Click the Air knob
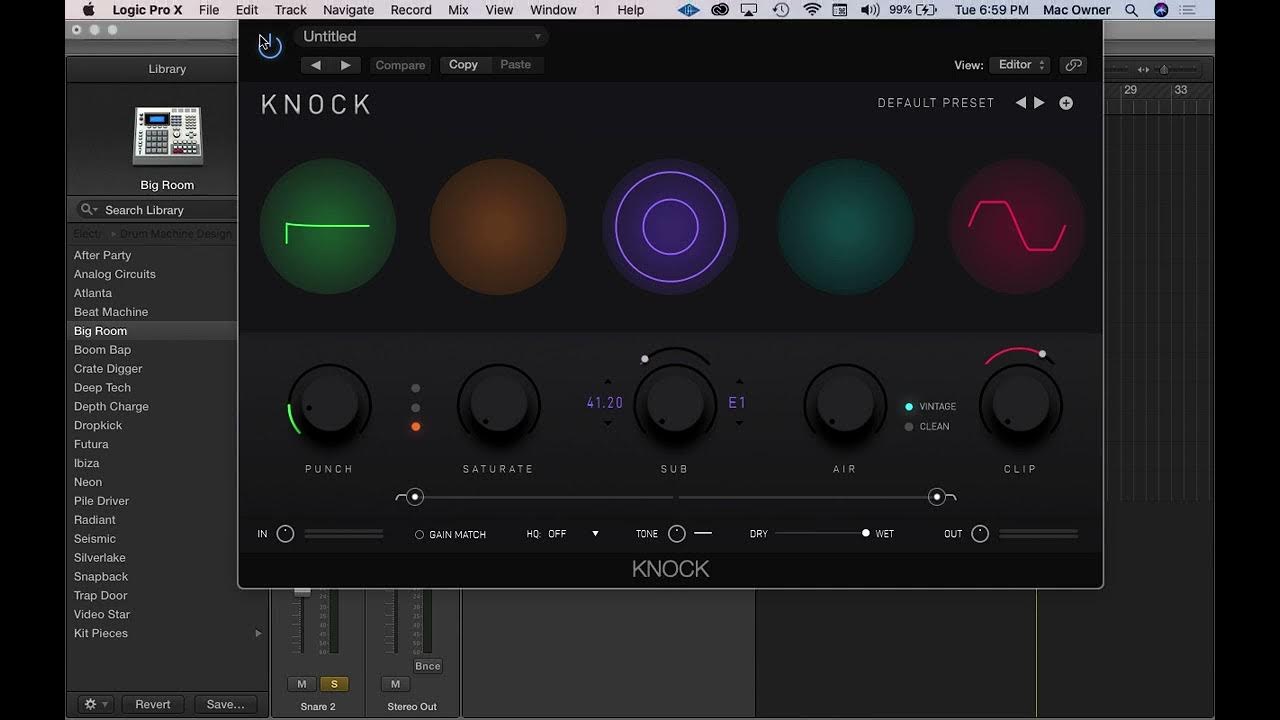This screenshot has width=1280, height=720. pos(845,406)
